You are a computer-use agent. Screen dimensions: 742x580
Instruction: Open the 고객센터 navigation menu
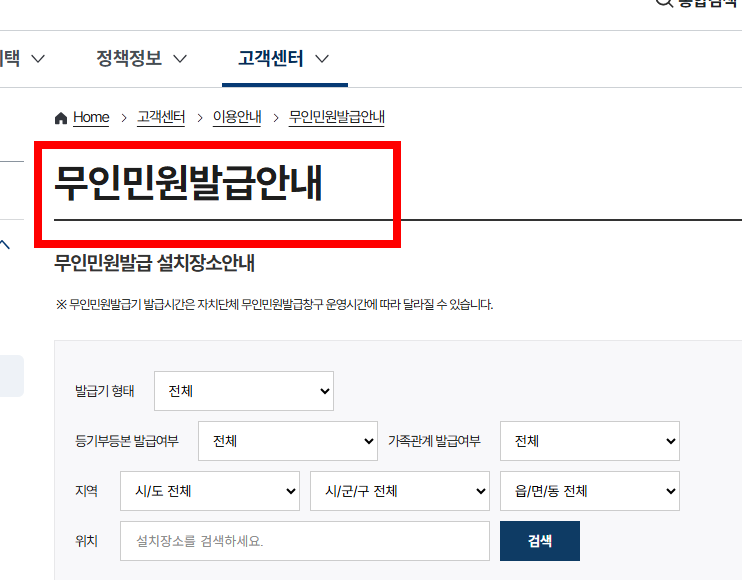271,59
